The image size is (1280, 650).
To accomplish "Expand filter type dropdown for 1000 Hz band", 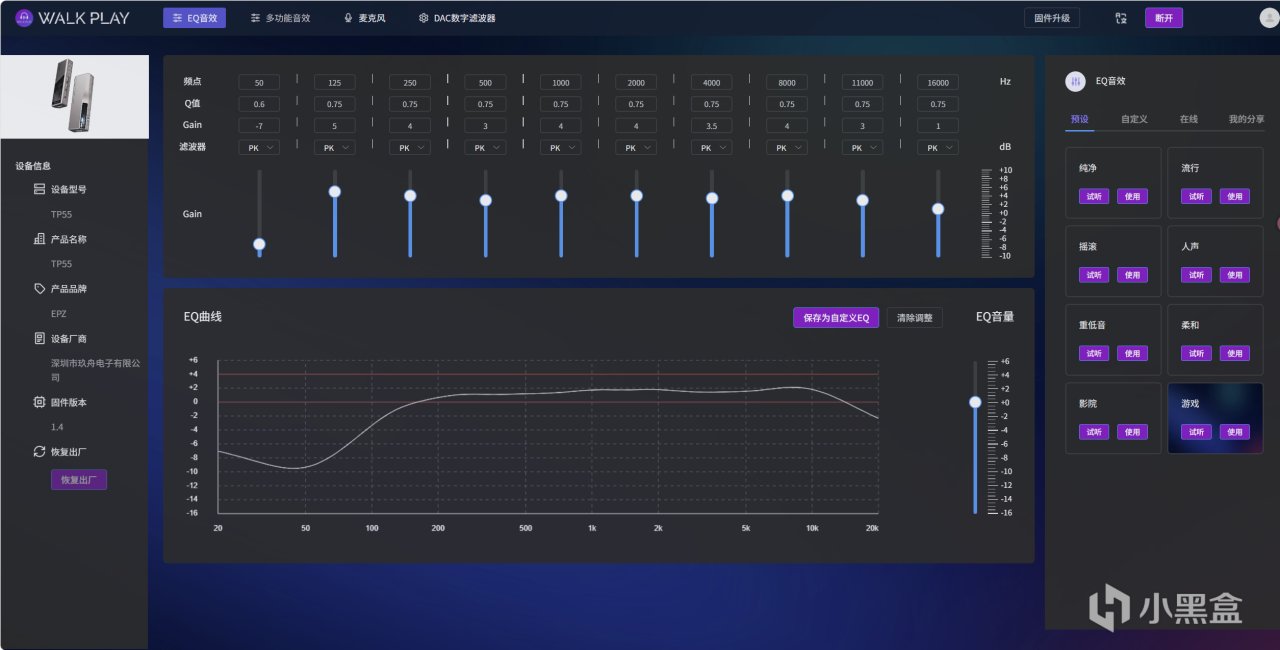I will [561, 147].
